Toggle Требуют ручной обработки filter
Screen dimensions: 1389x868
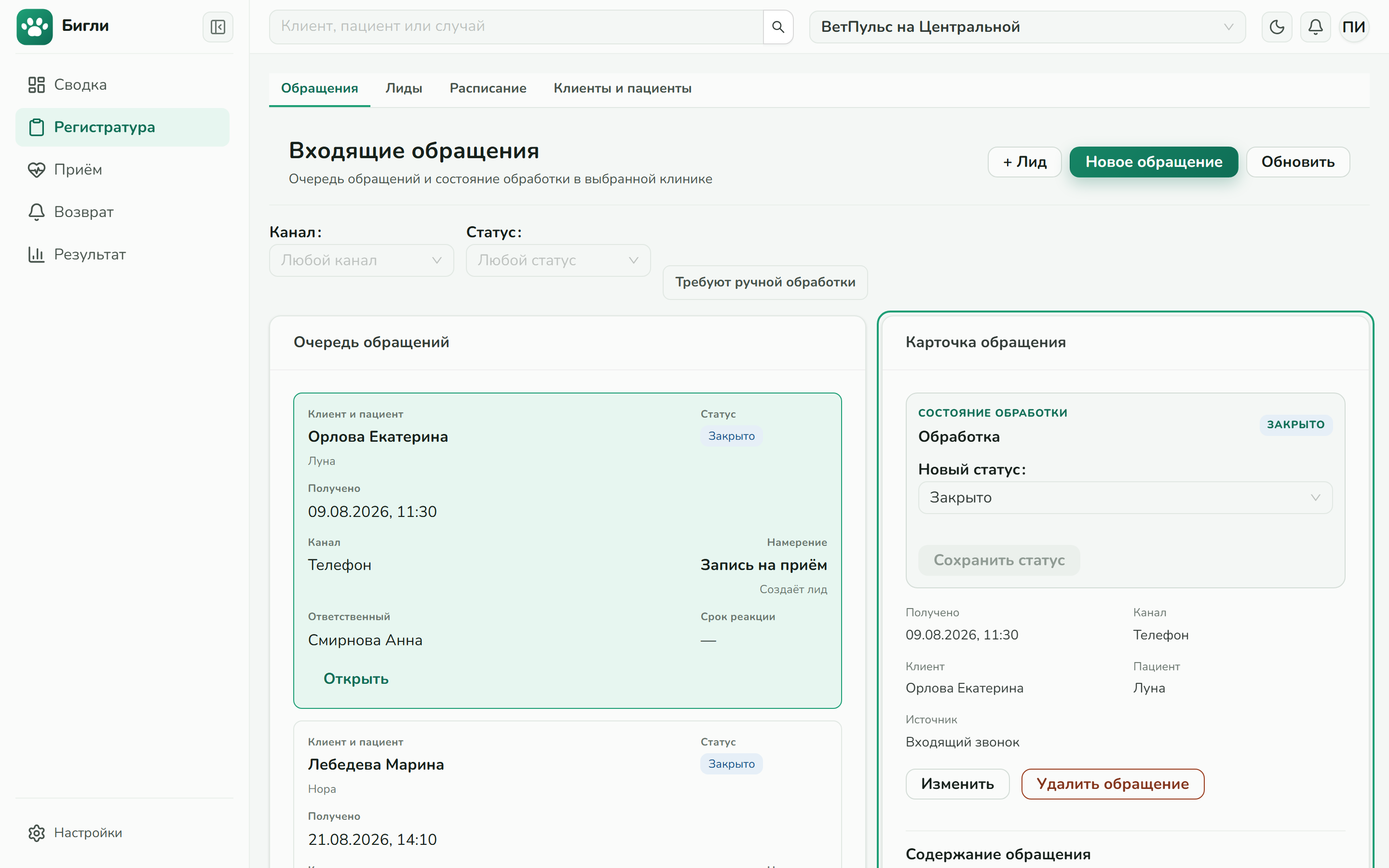coord(765,283)
